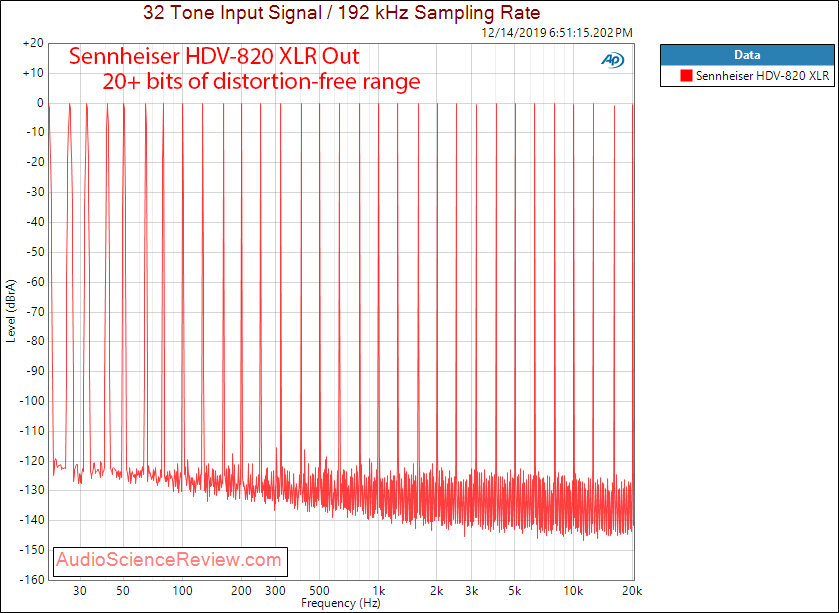Viewport: 839px width, 613px height.
Task: Click the "-20" y-axis tick label
Action: pyautogui.click(x=35, y=163)
